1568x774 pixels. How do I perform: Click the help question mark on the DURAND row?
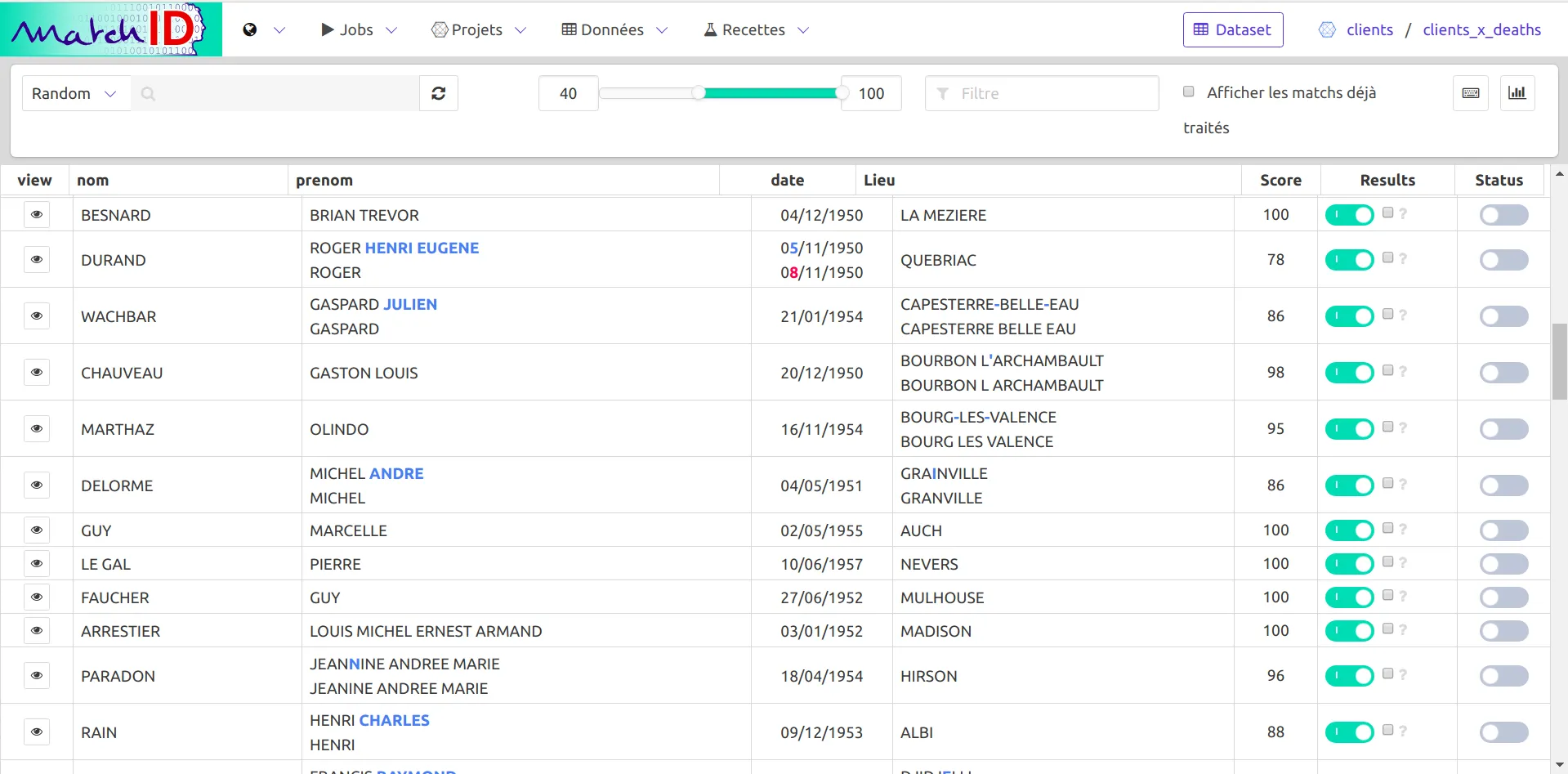1404,259
